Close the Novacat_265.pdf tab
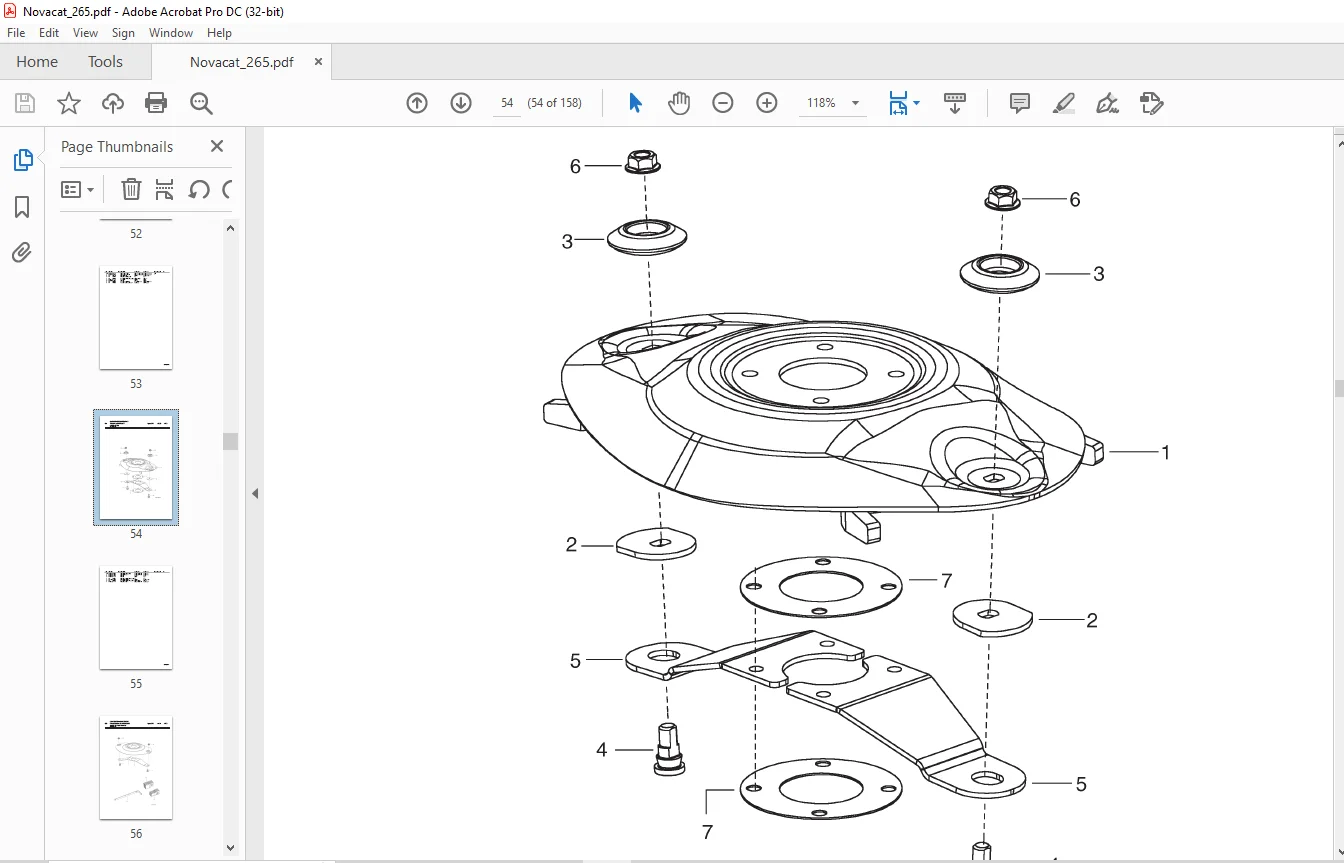The width and height of the screenshot is (1344, 863). pyautogui.click(x=318, y=62)
